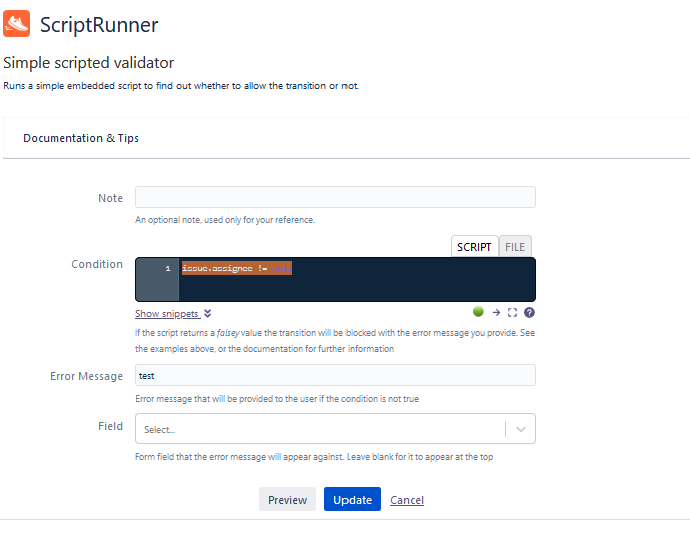This screenshot has width=690, height=540.
Task: Focus the Note input field
Action: click(x=335, y=197)
